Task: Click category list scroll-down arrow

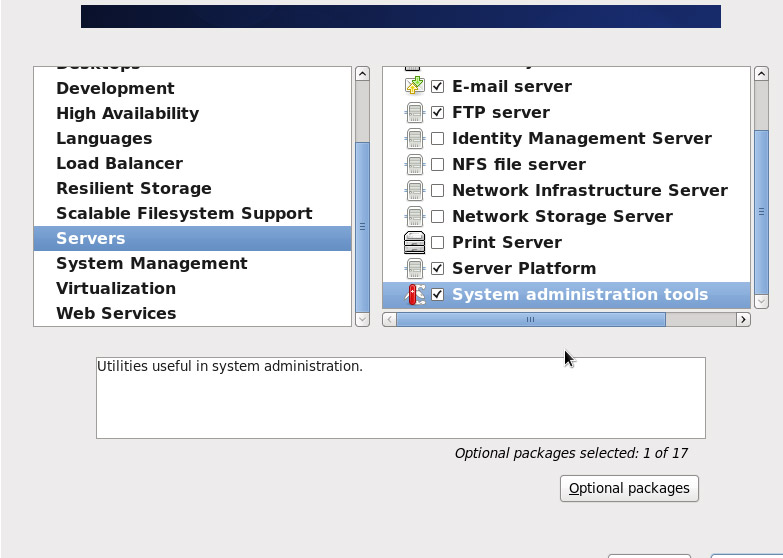Action: coord(363,319)
